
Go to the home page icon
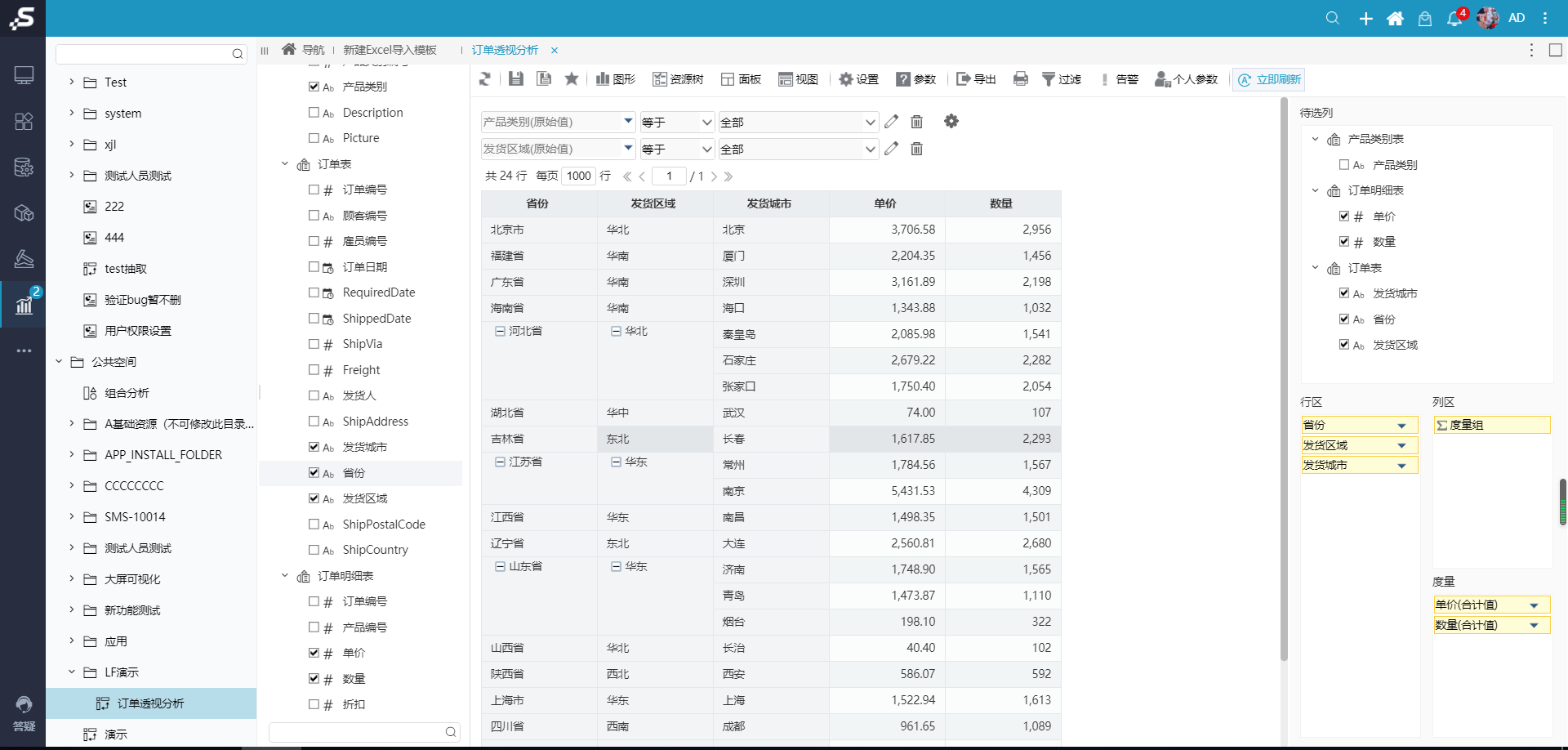(x=1395, y=18)
